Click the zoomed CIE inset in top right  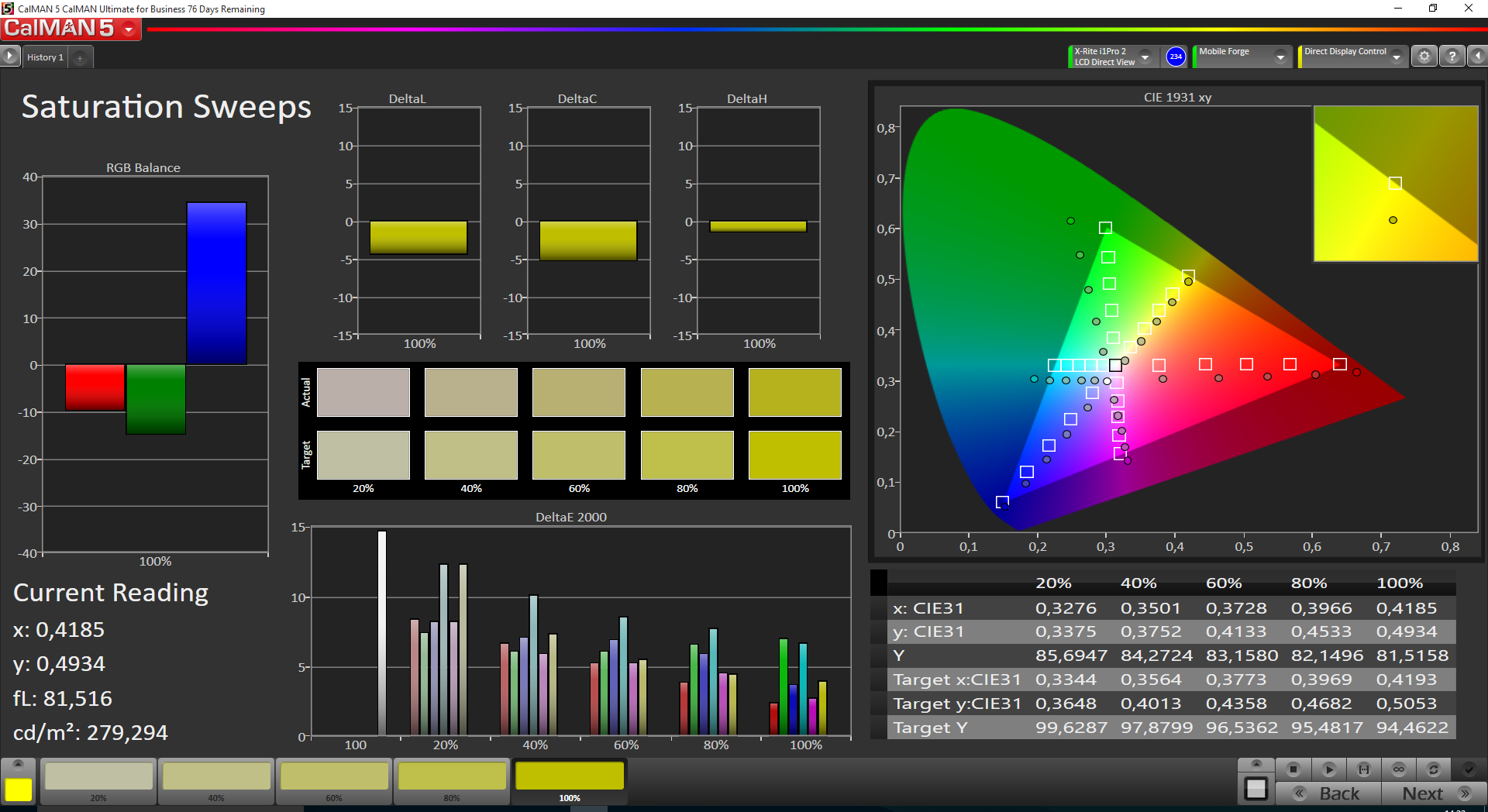tap(1396, 184)
